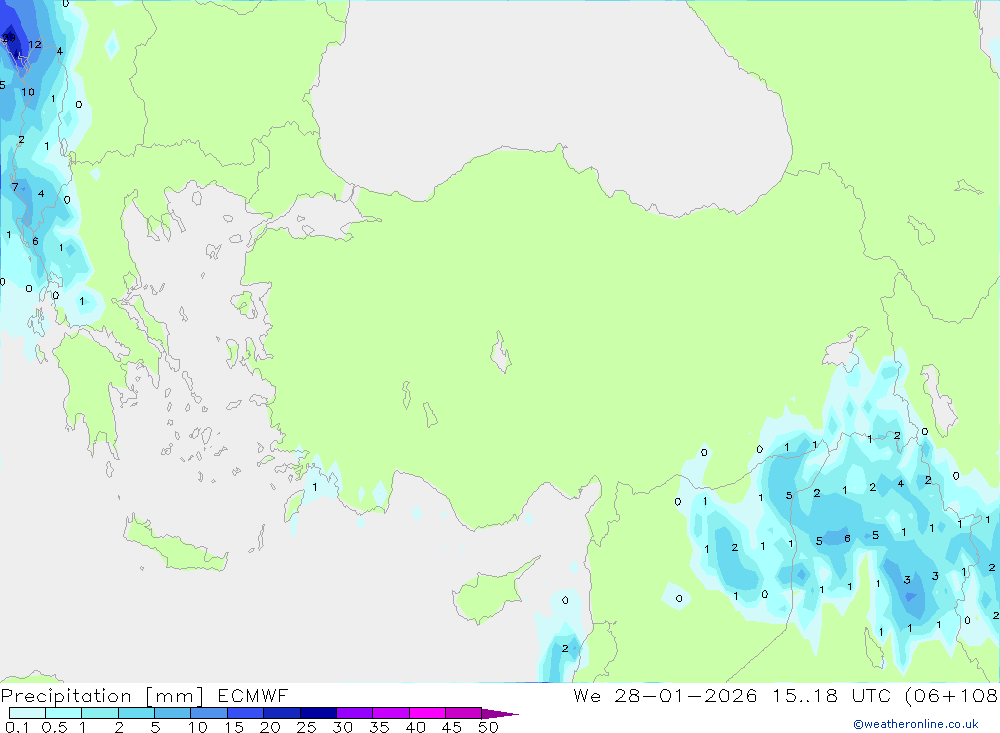Screen dimensions: 1000x733
Task: Pick the 10–15 mm blue legend swatch
Action: (x=209, y=713)
